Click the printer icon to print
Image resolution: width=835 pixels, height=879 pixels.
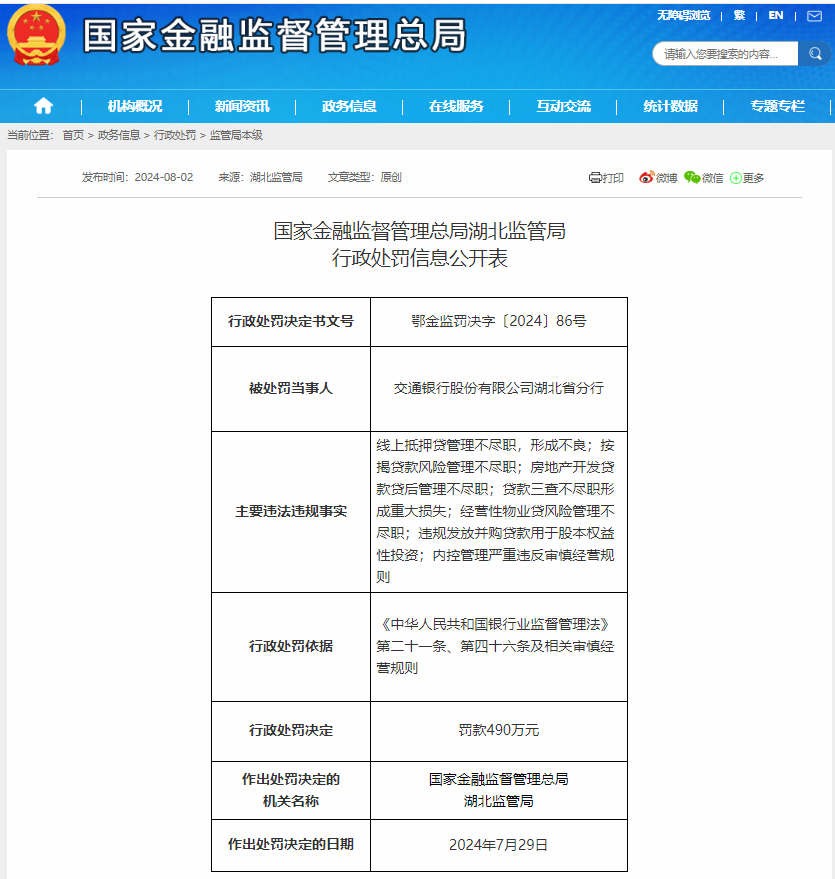click(x=595, y=178)
